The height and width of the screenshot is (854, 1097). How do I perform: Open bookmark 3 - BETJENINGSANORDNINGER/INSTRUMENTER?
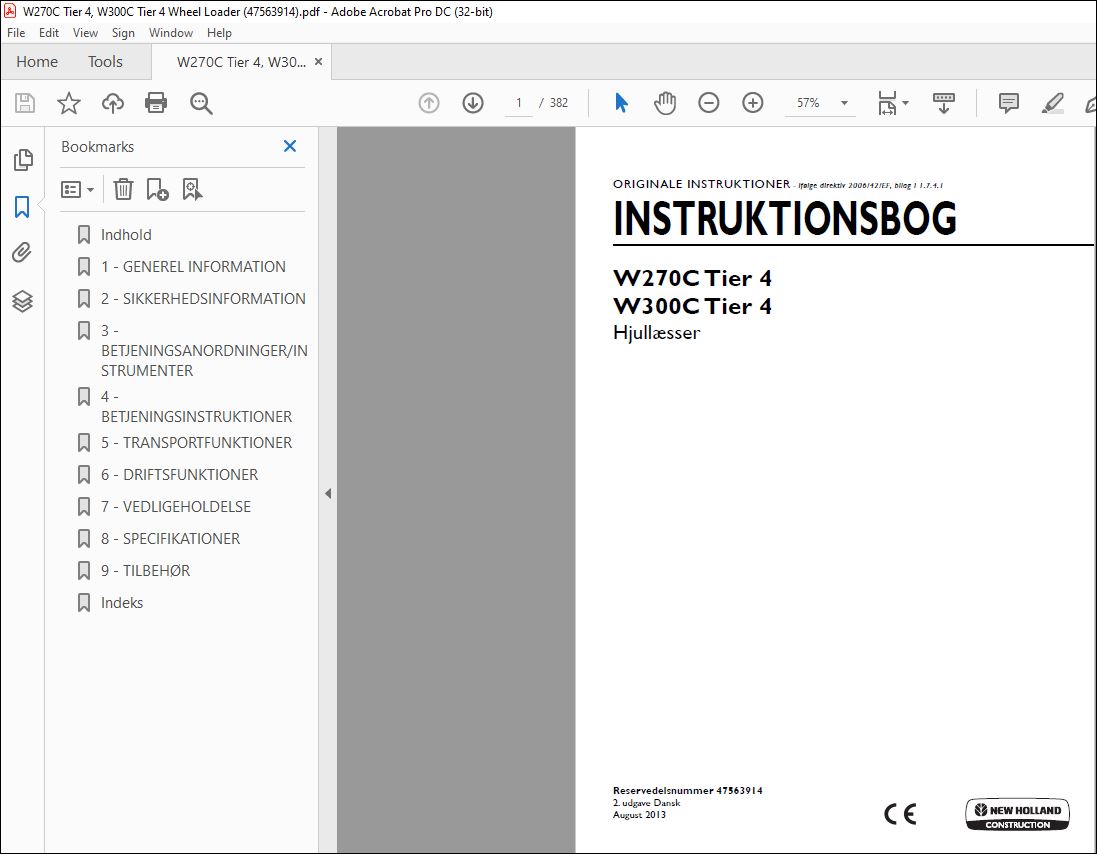[204, 350]
